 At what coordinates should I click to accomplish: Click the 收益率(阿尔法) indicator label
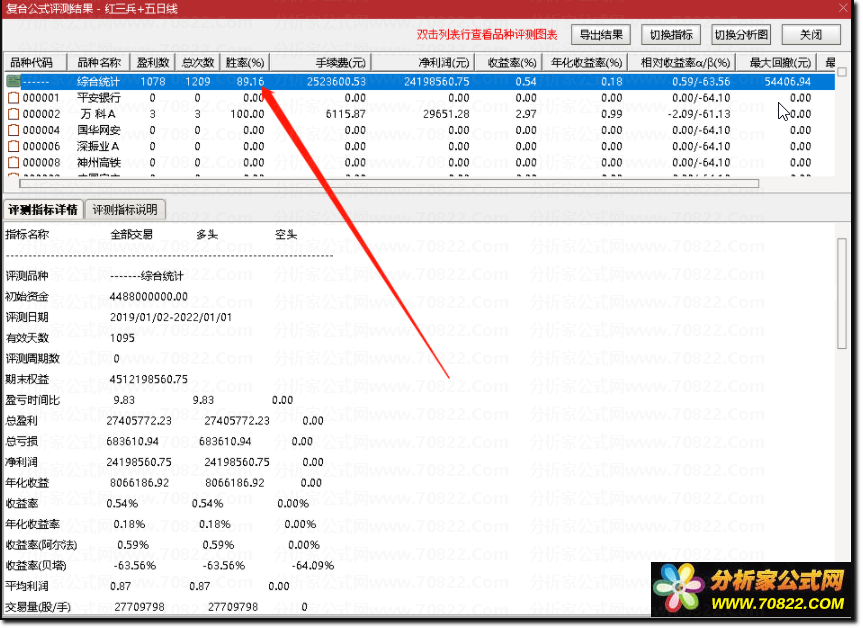(41, 545)
